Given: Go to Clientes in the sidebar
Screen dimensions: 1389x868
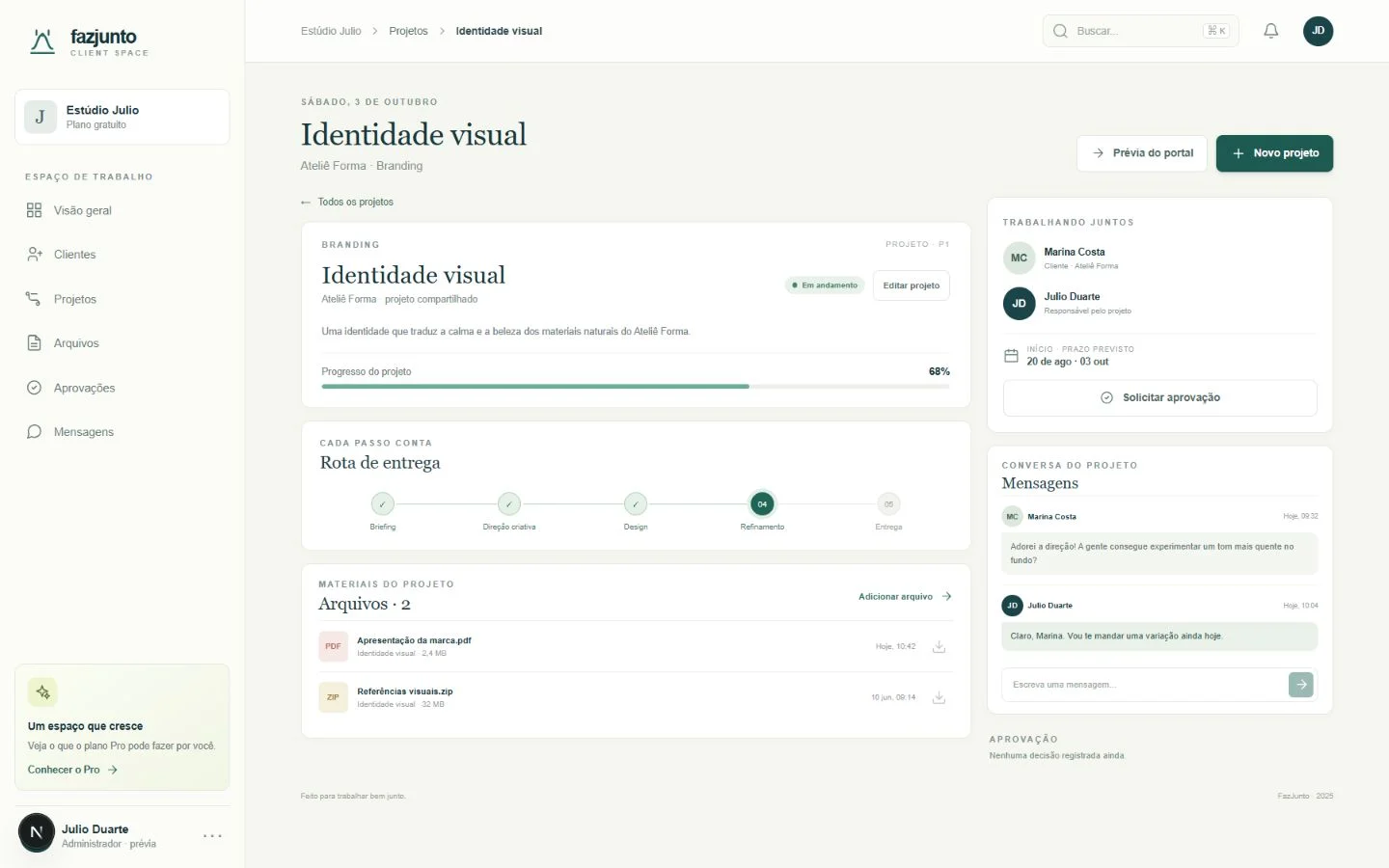Looking at the screenshot, I should click(x=123, y=255).
